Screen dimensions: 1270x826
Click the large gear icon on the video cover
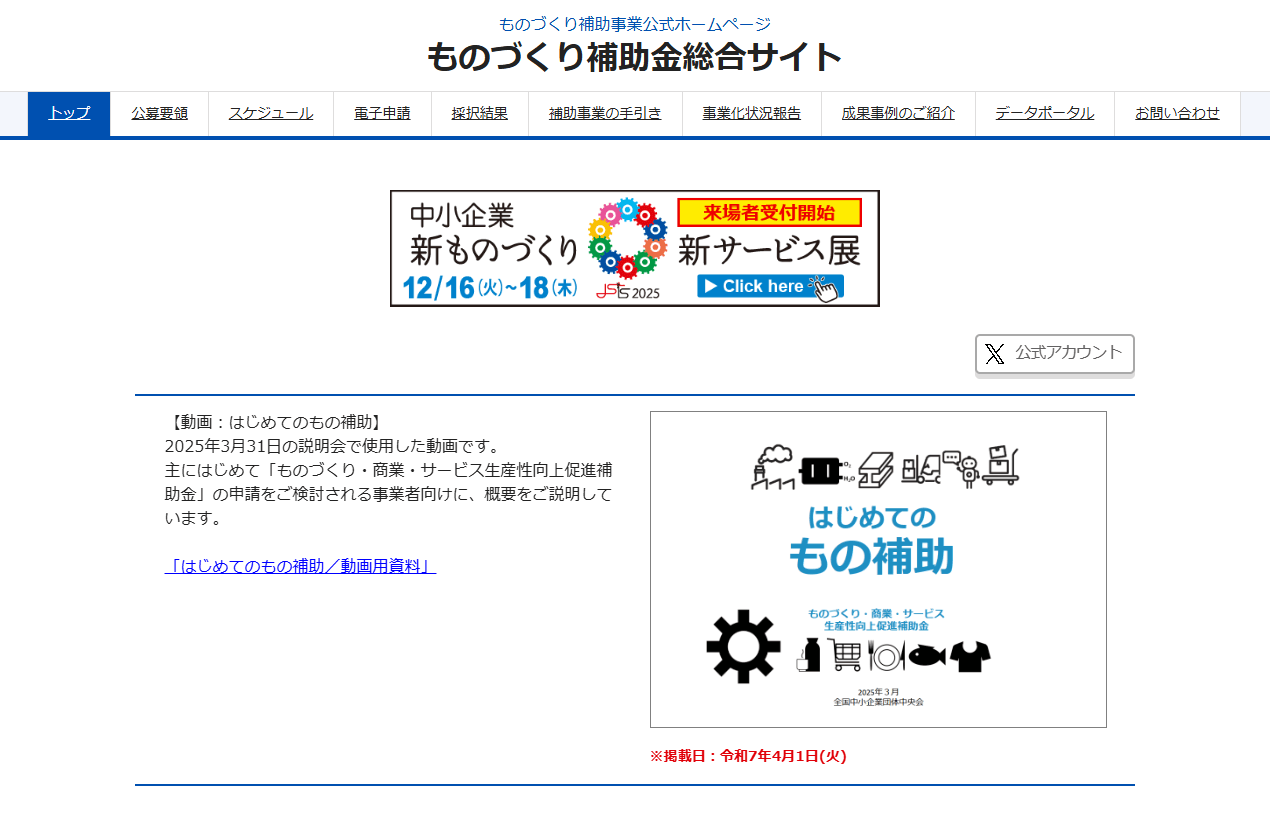(x=745, y=647)
